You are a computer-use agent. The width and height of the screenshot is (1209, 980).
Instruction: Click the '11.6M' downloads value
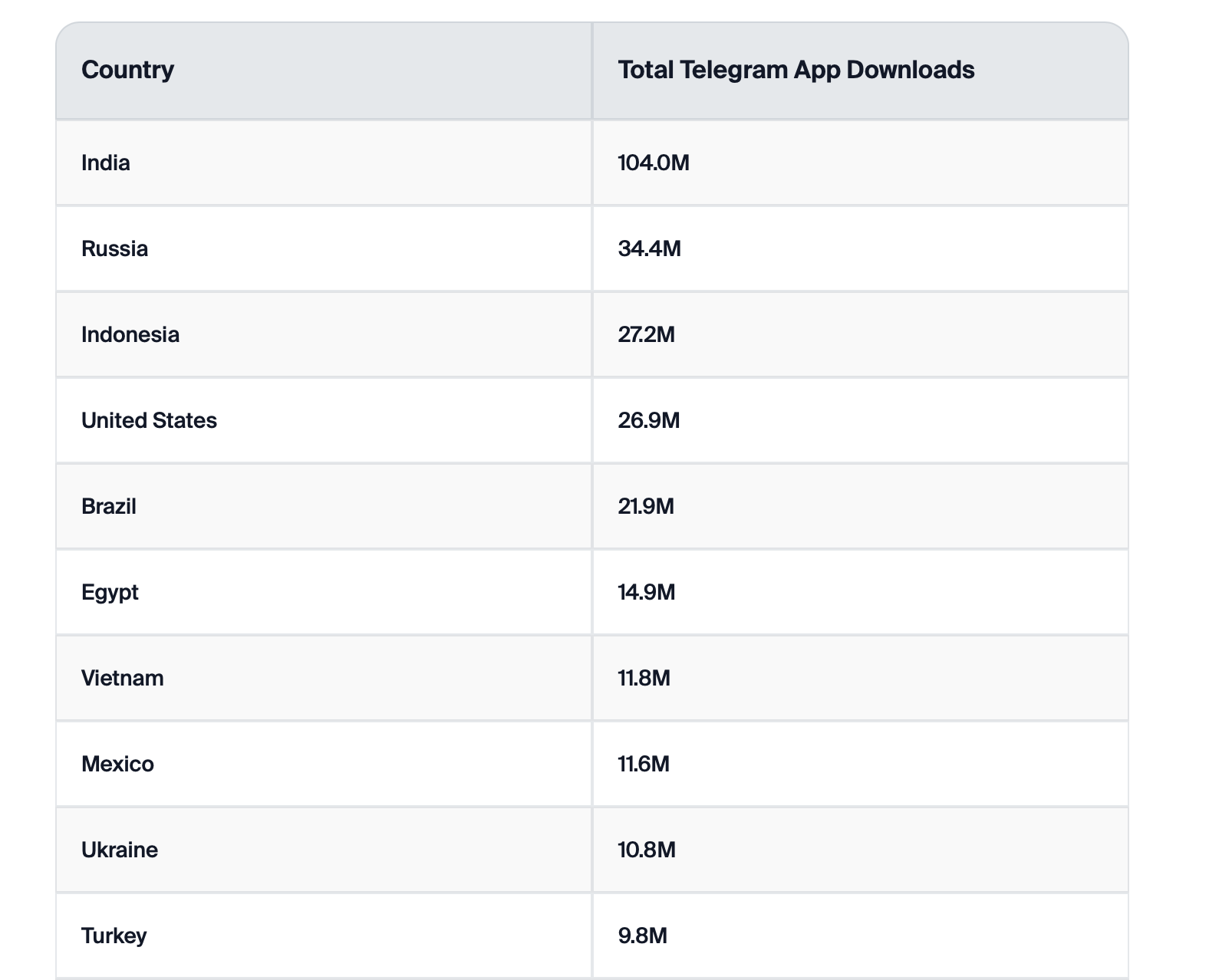click(x=644, y=764)
